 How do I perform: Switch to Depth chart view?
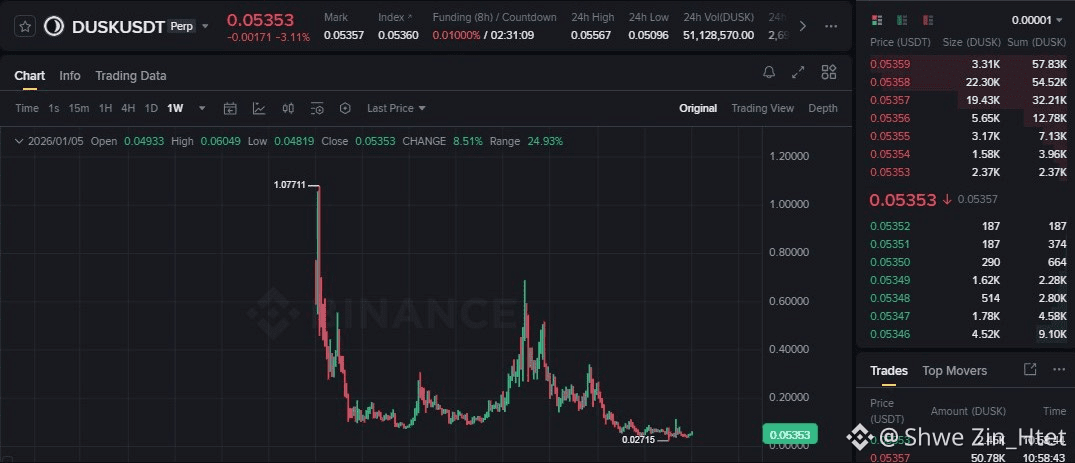(823, 108)
